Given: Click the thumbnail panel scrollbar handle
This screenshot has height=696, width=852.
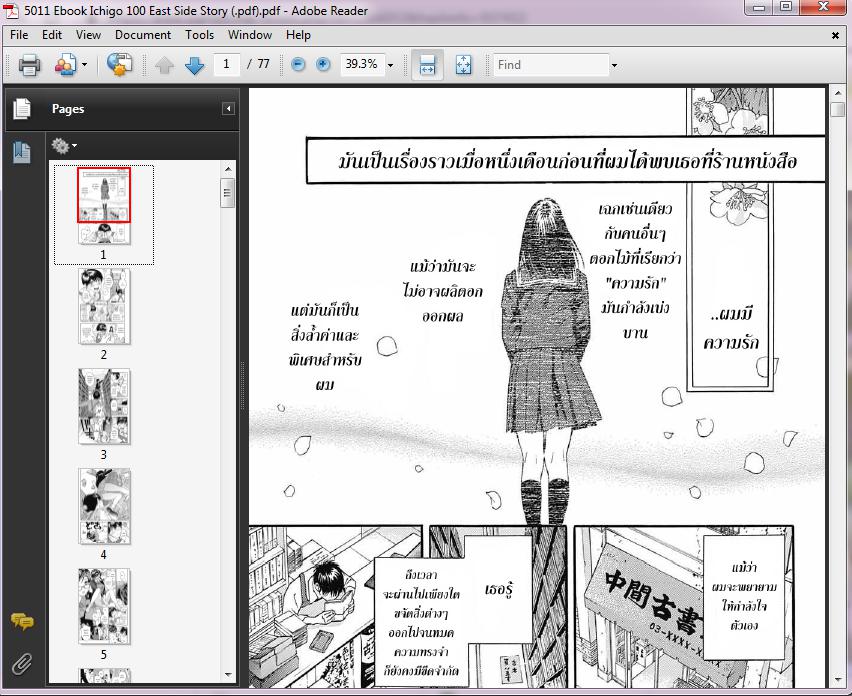Looking at the screenshot, I should coord(228,192).
